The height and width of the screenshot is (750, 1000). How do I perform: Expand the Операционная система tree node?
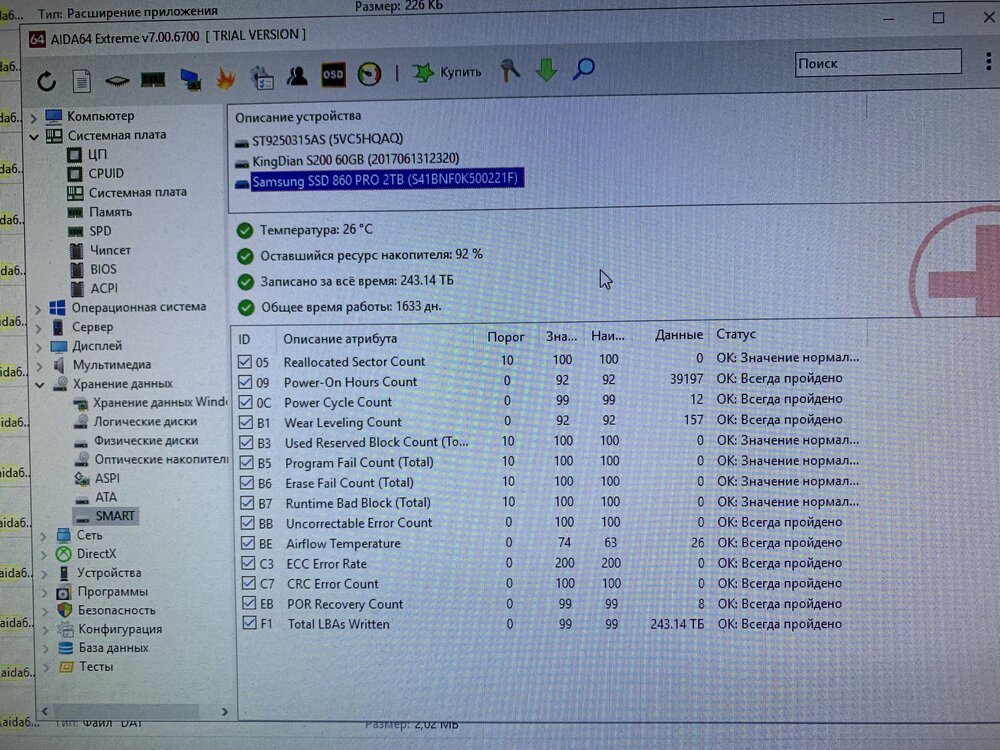[36, 308]
